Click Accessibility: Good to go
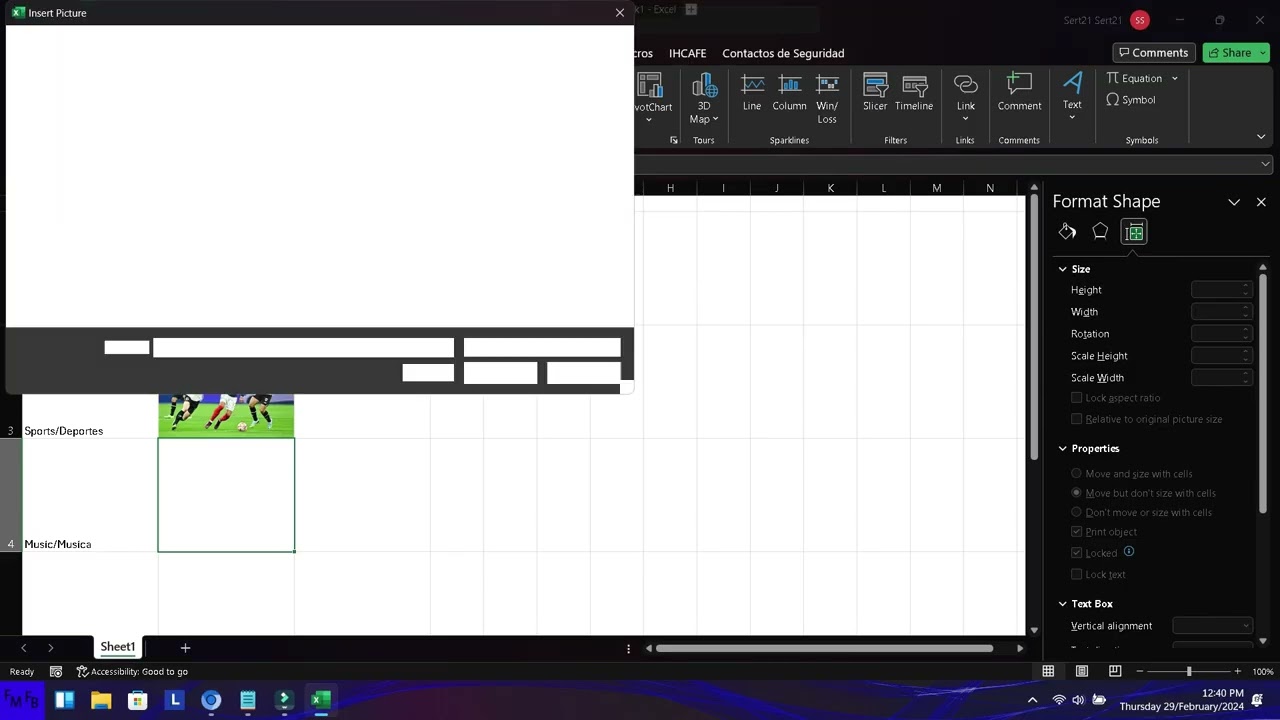Screen dimensions: 1280x720 pyautogui.click(x=132, y=672)
